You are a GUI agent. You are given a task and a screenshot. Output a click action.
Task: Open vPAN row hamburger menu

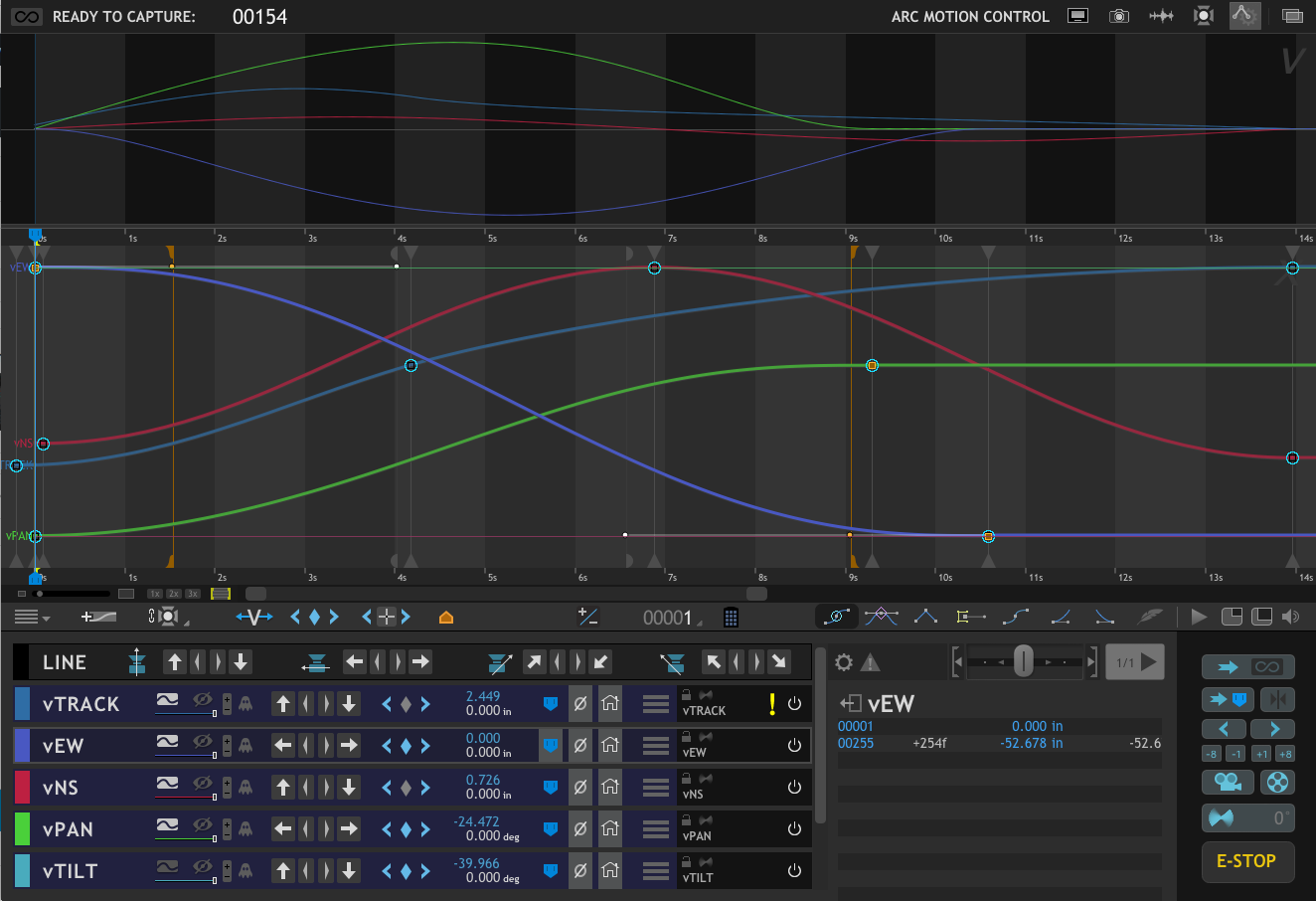point(656,829)
